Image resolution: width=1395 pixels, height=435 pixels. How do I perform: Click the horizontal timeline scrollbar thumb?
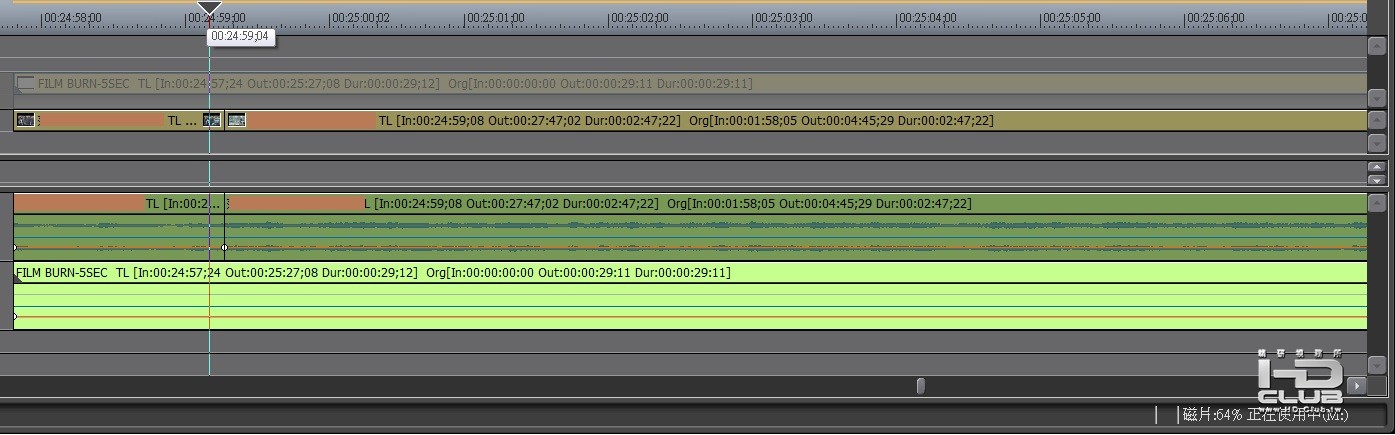click(921, 386)
